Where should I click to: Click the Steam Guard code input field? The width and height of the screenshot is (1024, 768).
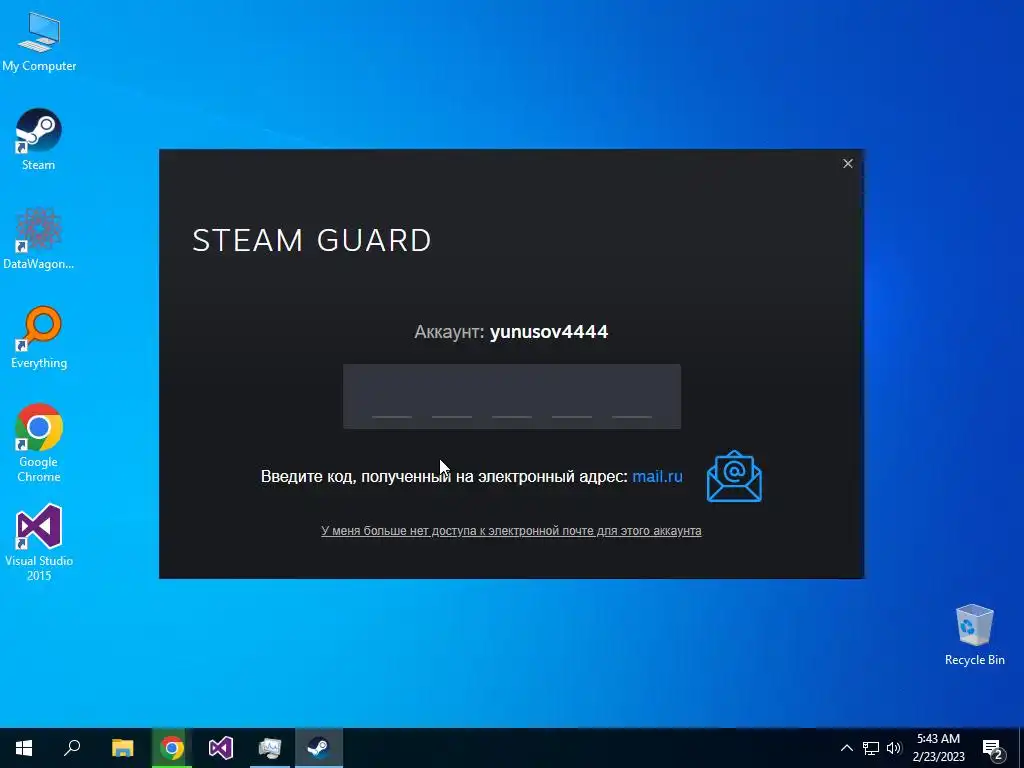point(512,396)
